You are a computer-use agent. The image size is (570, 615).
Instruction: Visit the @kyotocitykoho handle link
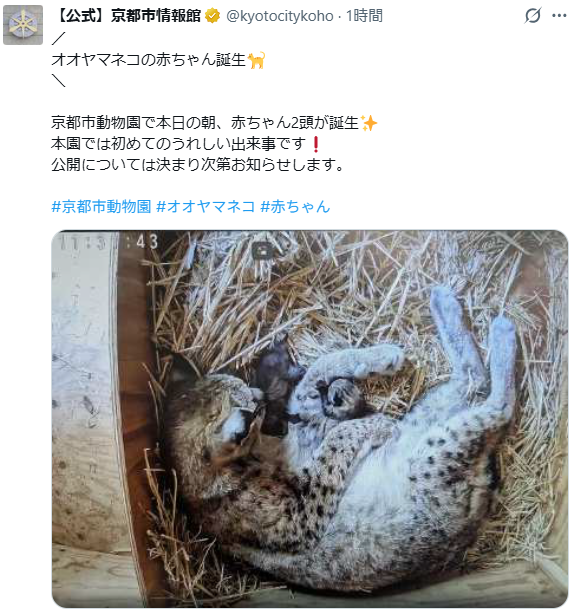tap(280, 16)
